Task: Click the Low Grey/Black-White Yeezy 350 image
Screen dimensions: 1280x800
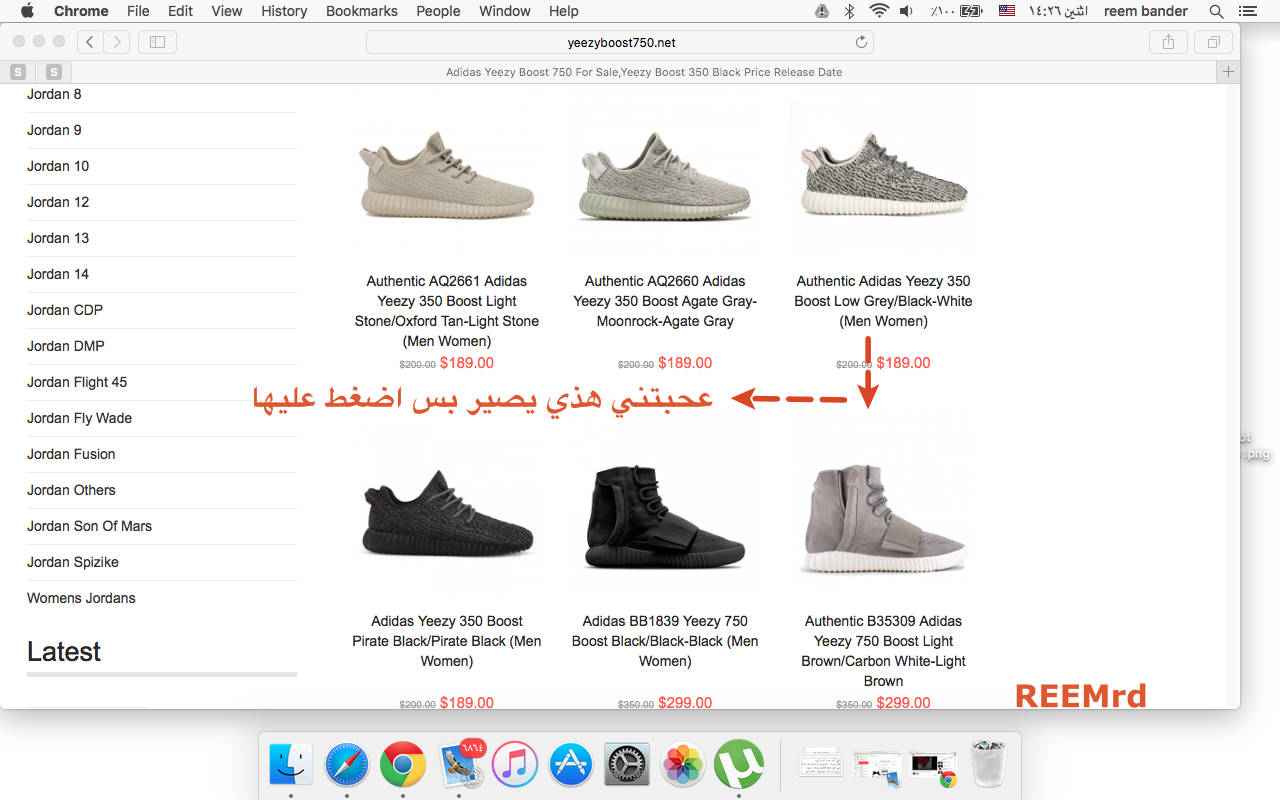Action: pyautogui.click(x=883, y=175)
